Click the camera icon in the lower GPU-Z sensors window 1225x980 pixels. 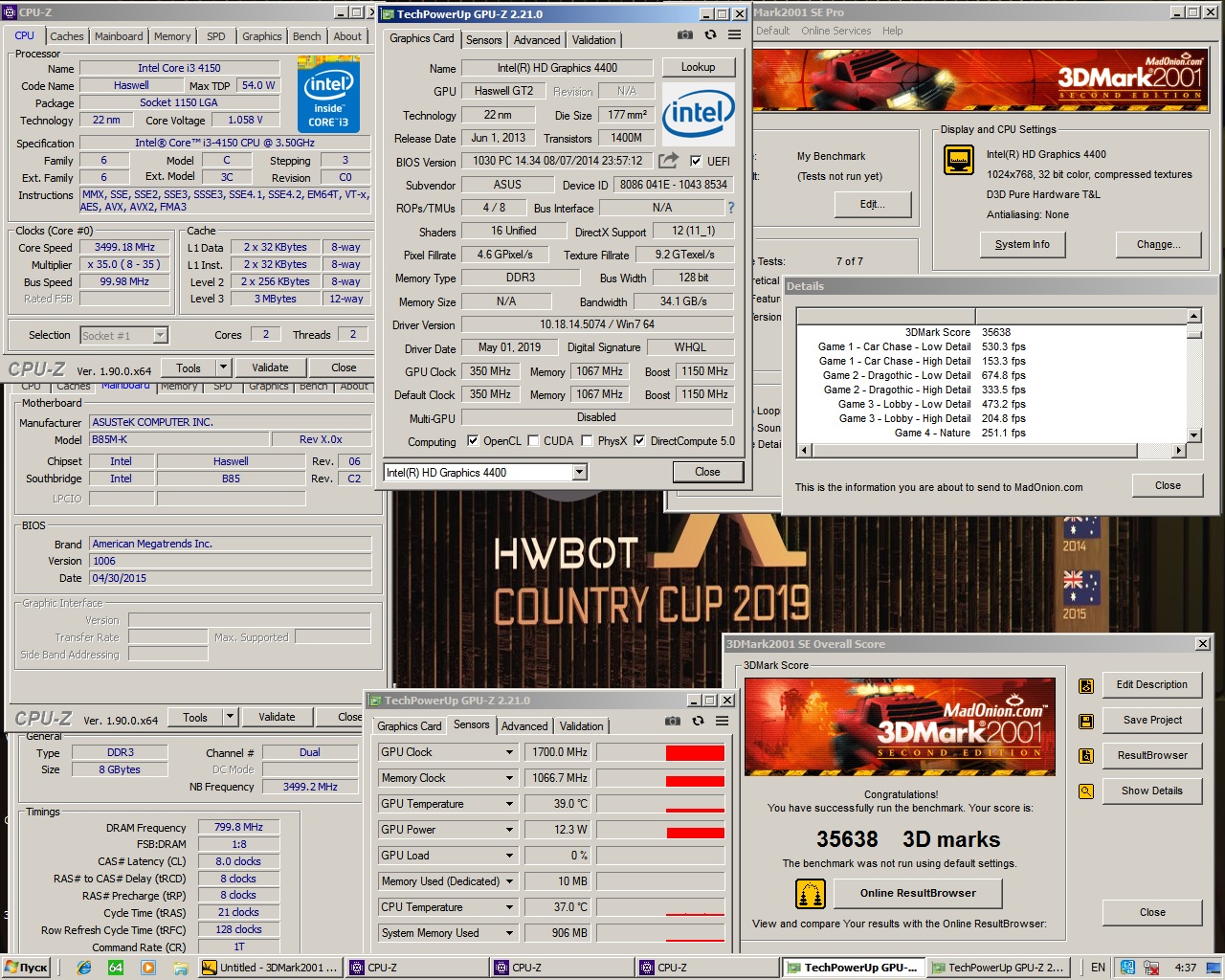[x=673, y=721]
